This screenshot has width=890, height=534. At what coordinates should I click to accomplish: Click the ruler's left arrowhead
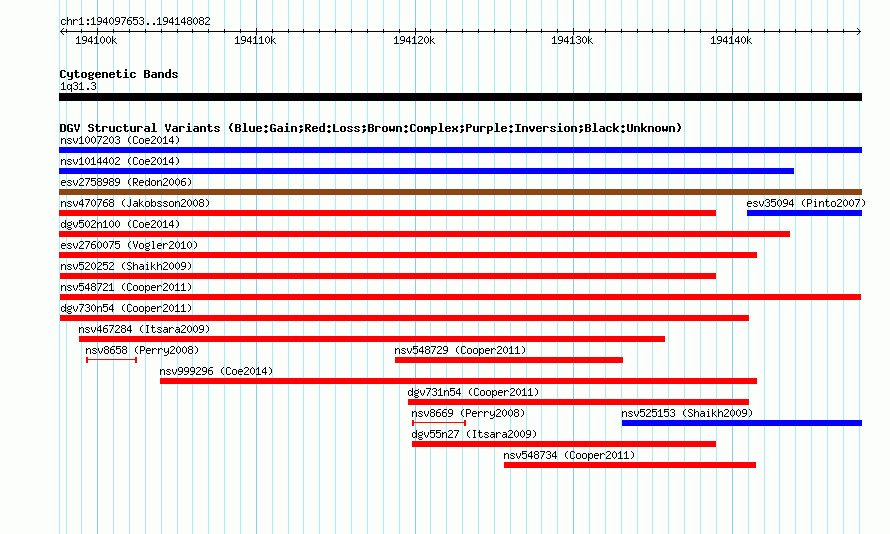62,32
